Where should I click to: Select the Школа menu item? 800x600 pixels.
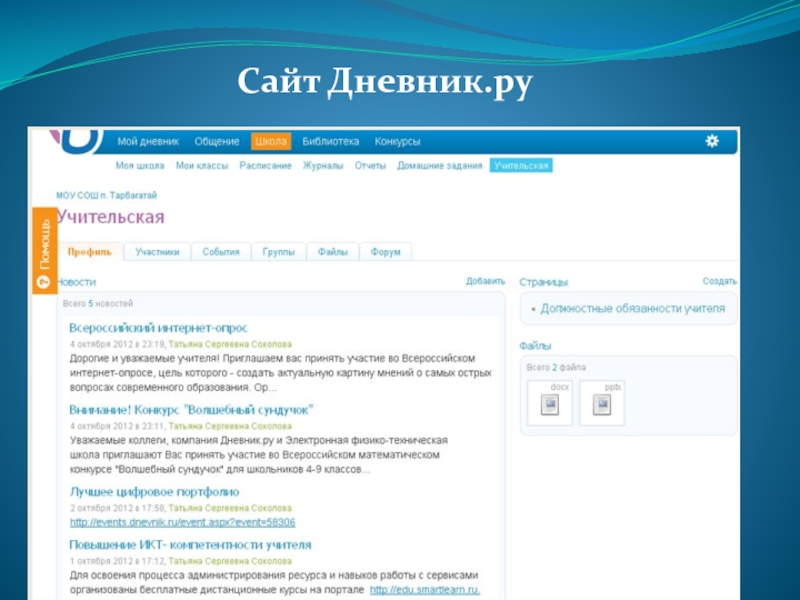point(271,141)
